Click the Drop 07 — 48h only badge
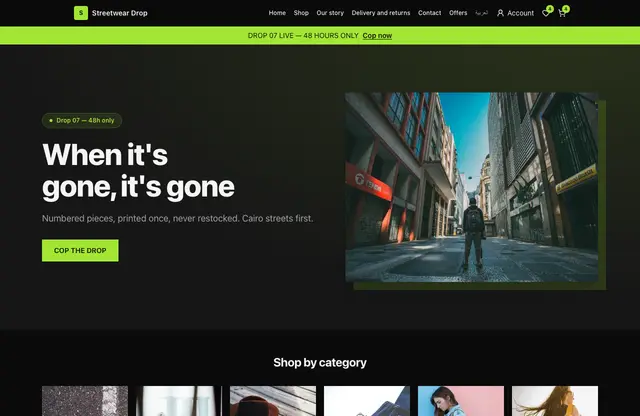The height and width of the screenshot is (416, 640). [82, 120]
